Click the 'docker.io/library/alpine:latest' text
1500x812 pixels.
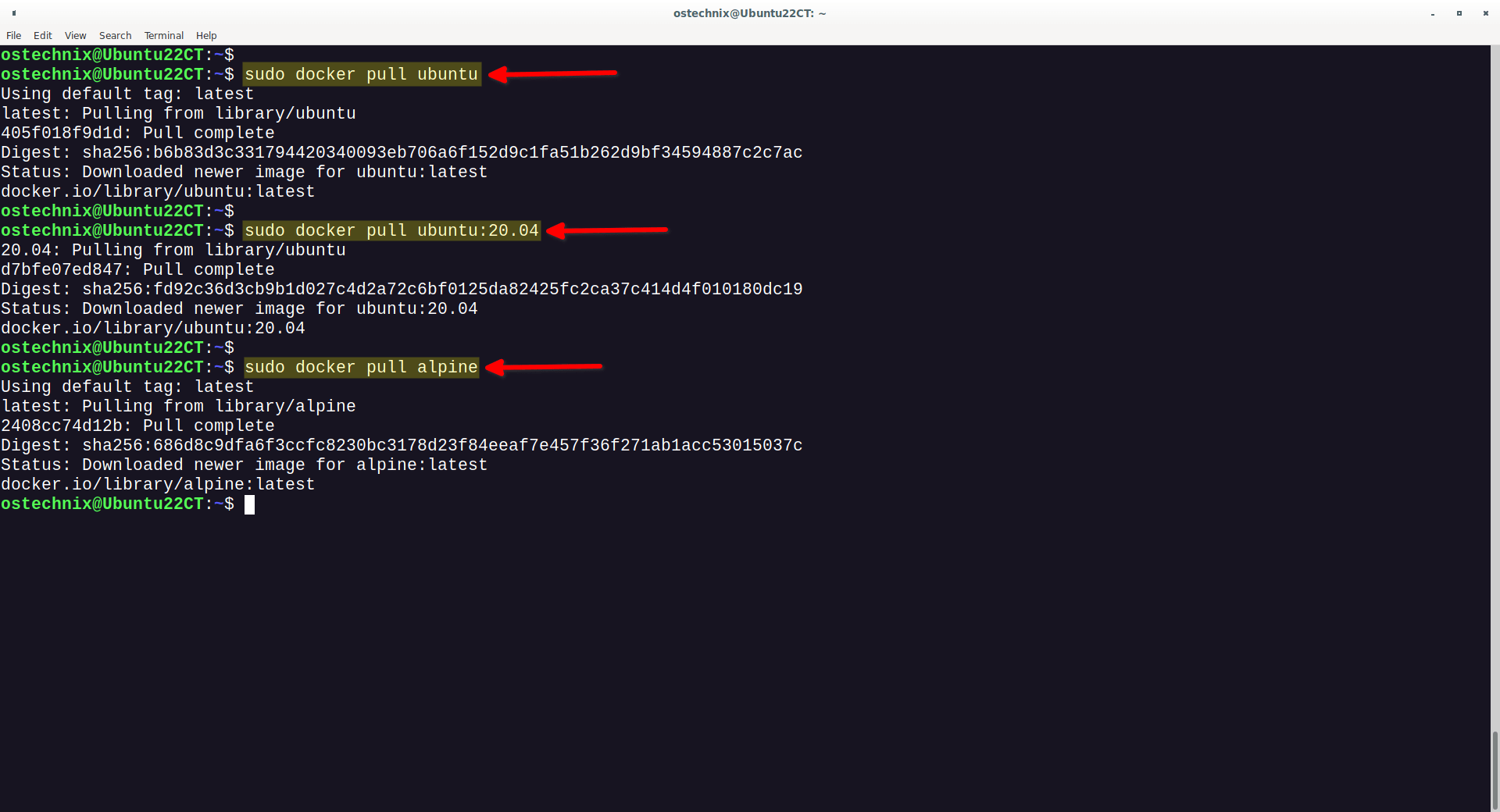pos(157,484)
